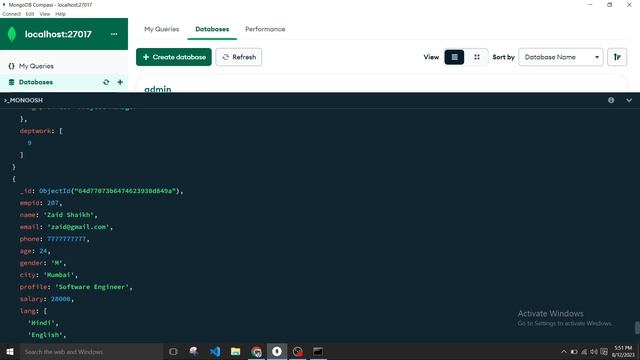Click the Databases sidebar stack icon
Viewport: 640px width, 360px height.
[11, 82]
